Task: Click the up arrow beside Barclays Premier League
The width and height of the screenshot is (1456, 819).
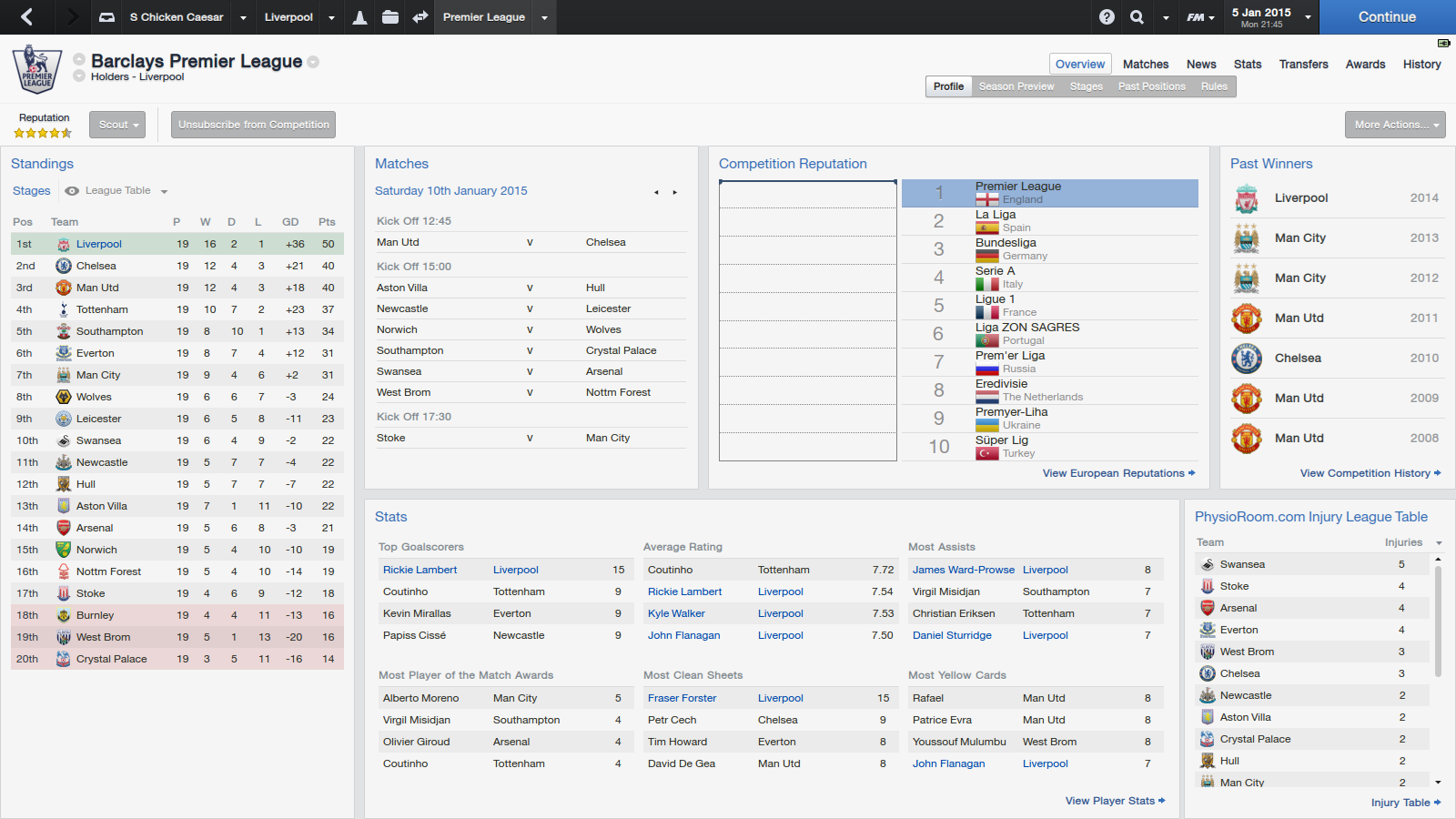Action: 79,59
